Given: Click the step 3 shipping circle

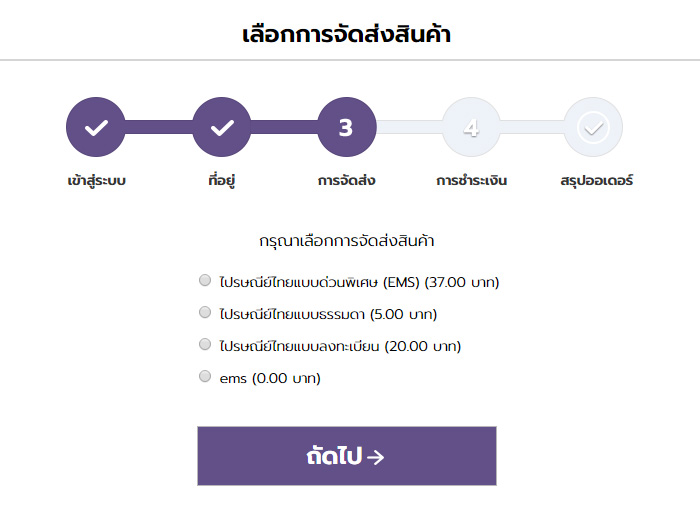Looking at the screenshot, I should click(346, 128).
